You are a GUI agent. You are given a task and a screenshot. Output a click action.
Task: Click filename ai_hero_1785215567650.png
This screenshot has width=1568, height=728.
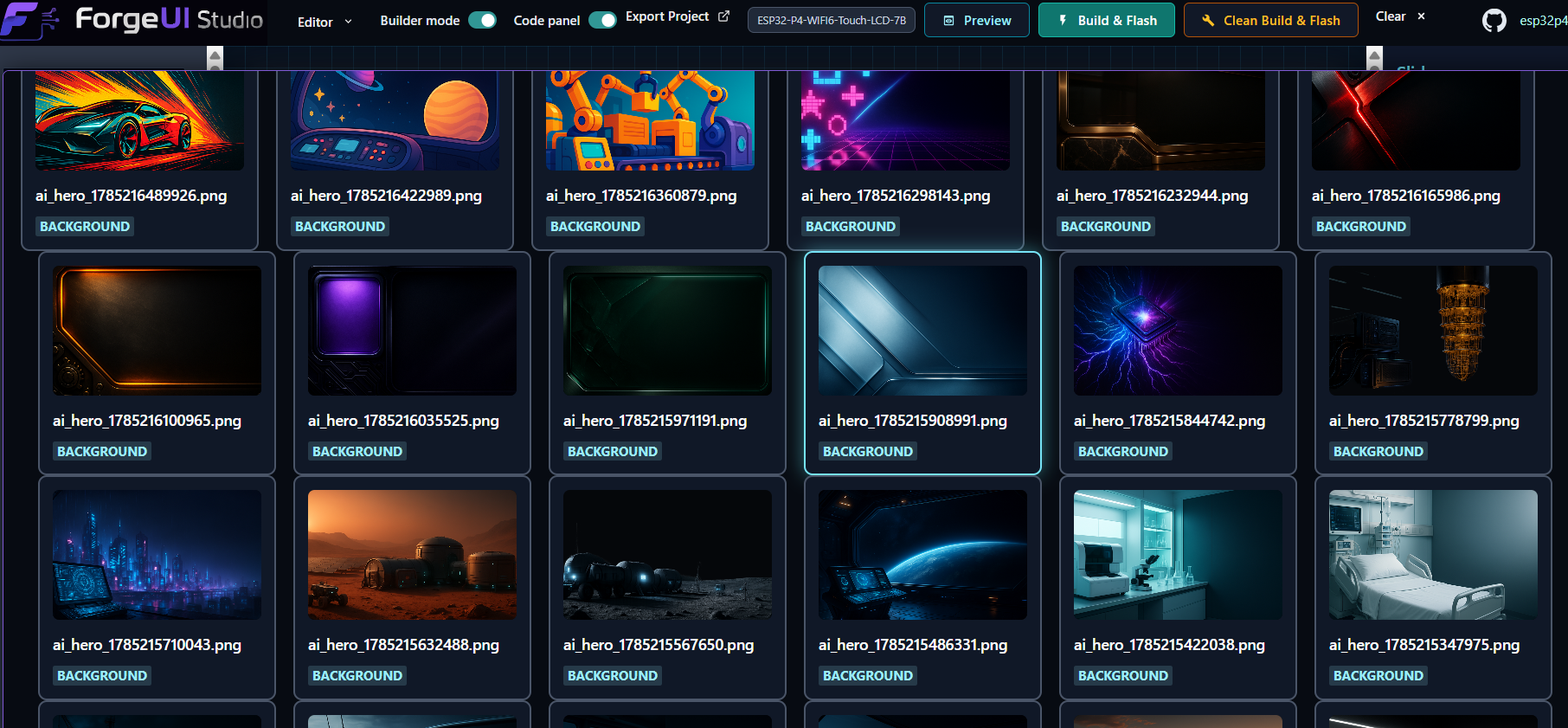pyautogui.click(x=659, y=645)
